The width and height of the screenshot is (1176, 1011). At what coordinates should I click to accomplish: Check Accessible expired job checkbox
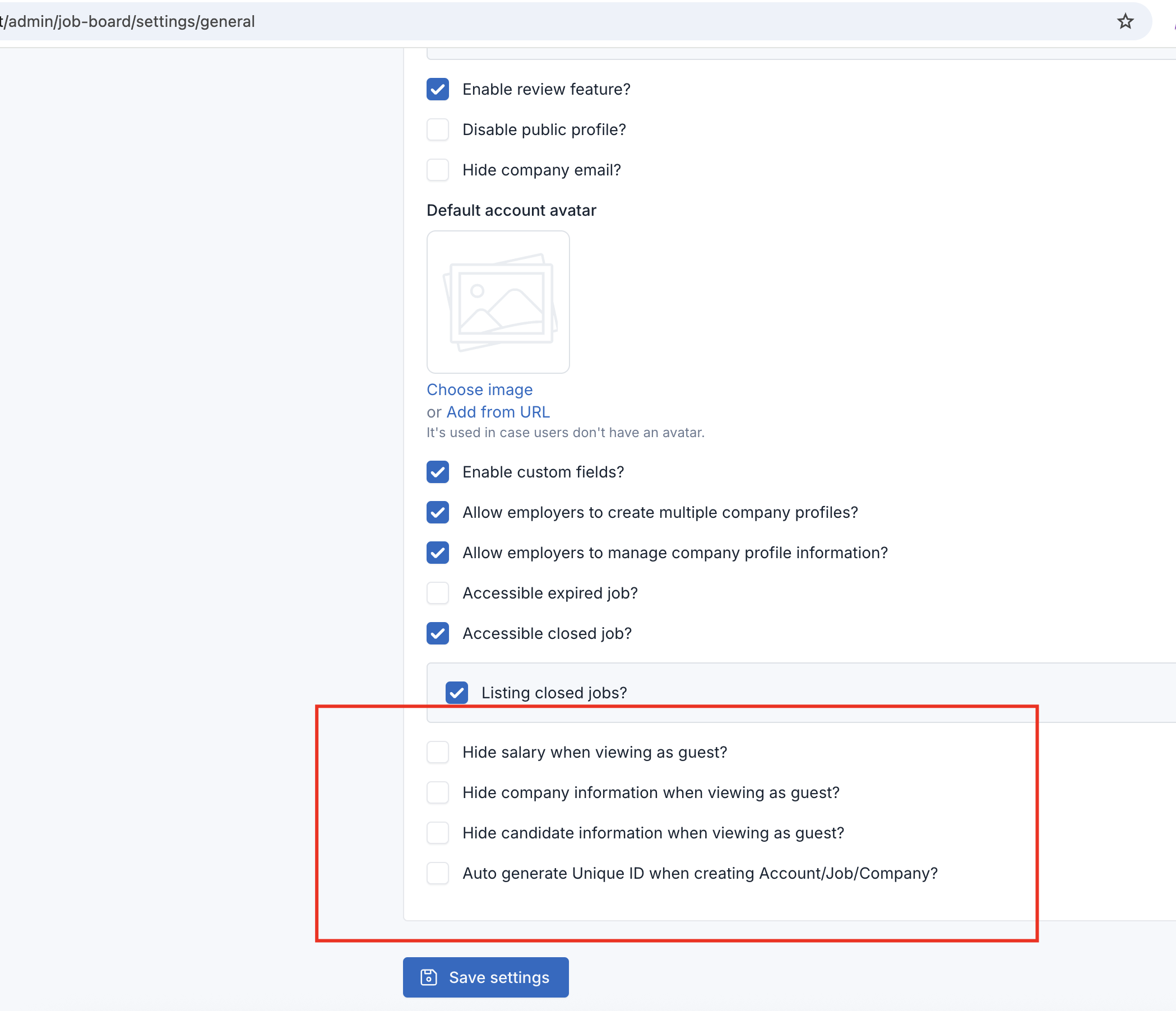click(438, 593)
